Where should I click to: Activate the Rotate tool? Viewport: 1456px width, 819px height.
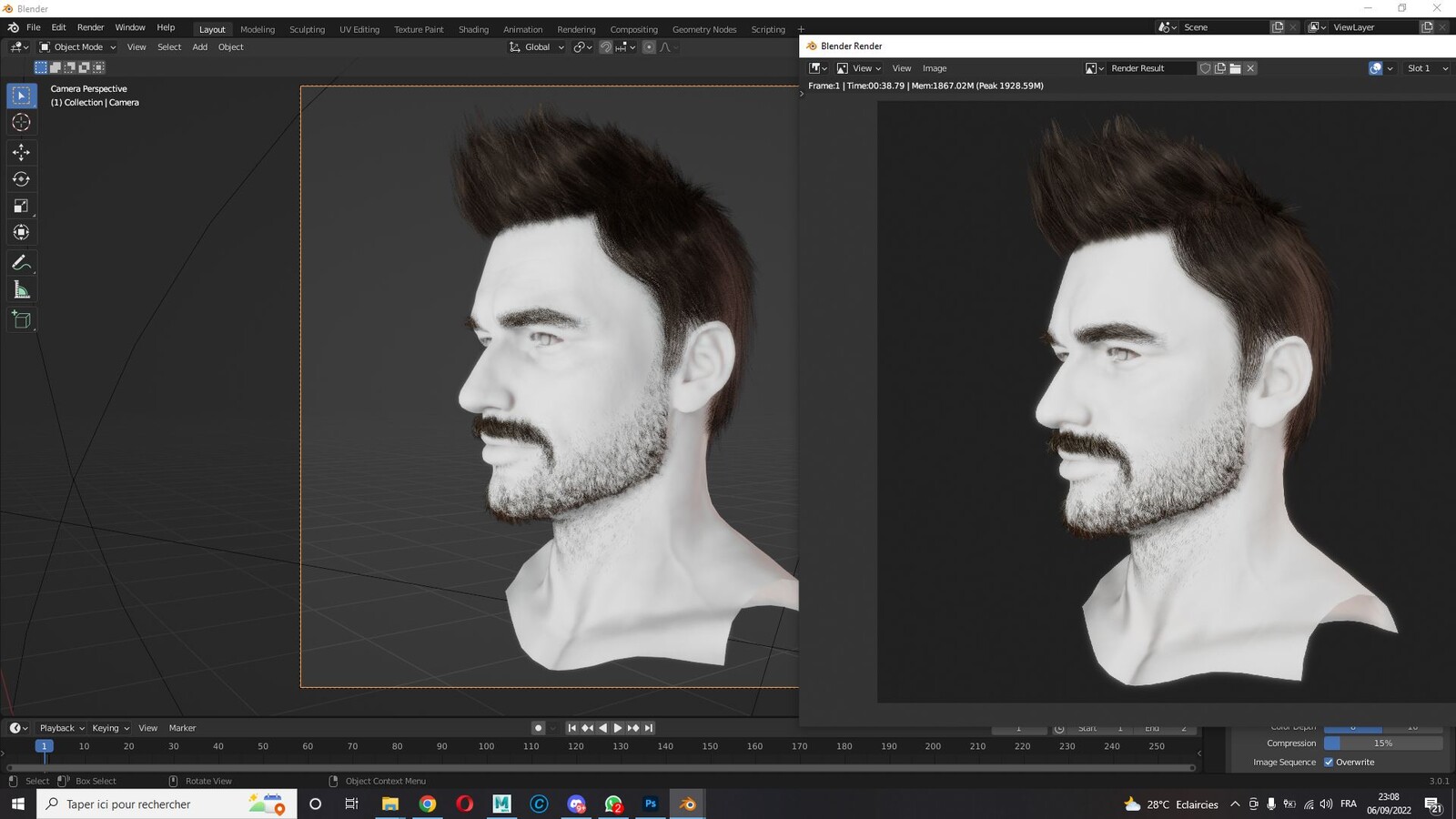click(21, 179)
